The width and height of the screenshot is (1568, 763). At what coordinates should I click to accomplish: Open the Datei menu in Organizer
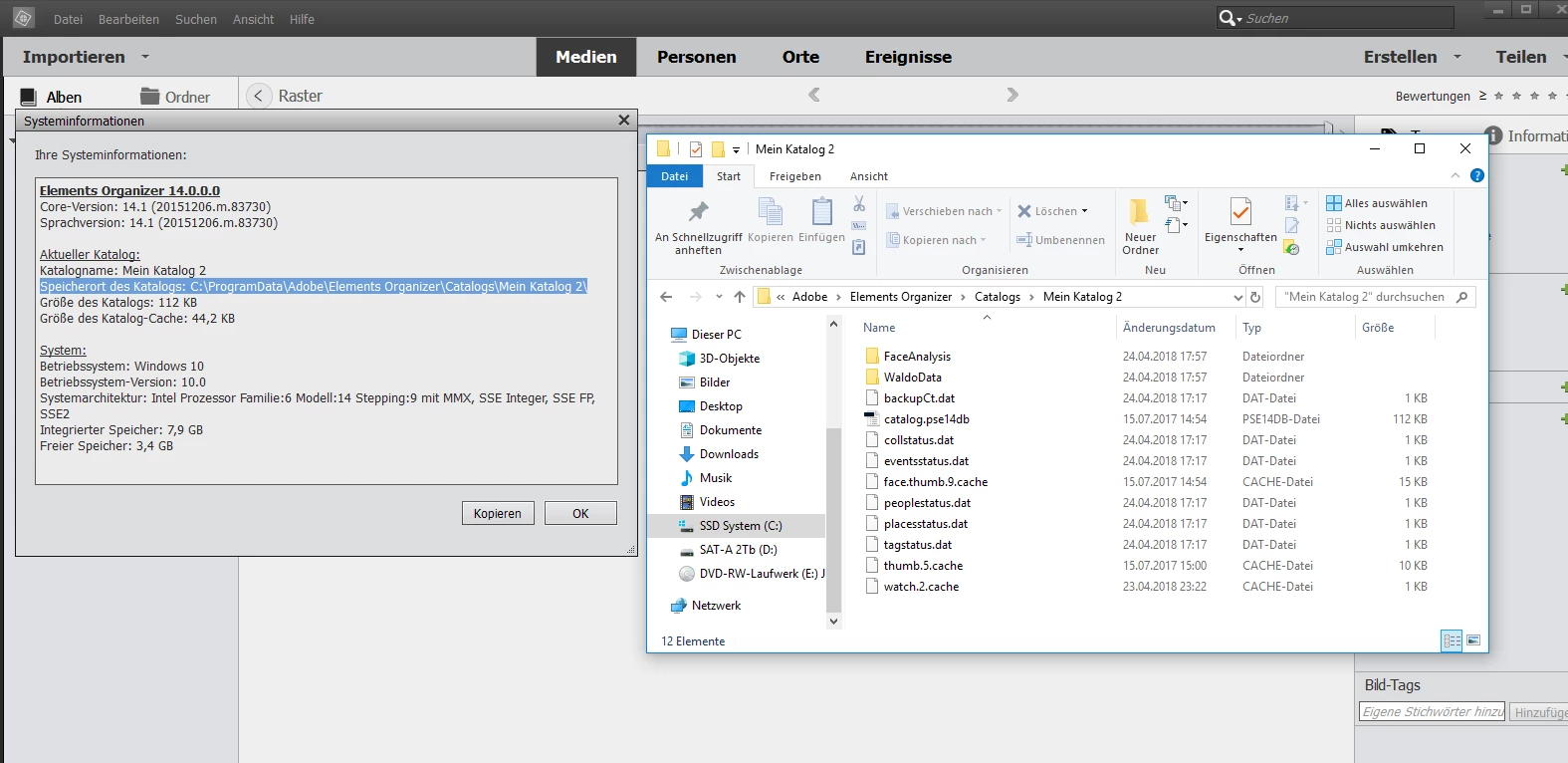point(68,19)
